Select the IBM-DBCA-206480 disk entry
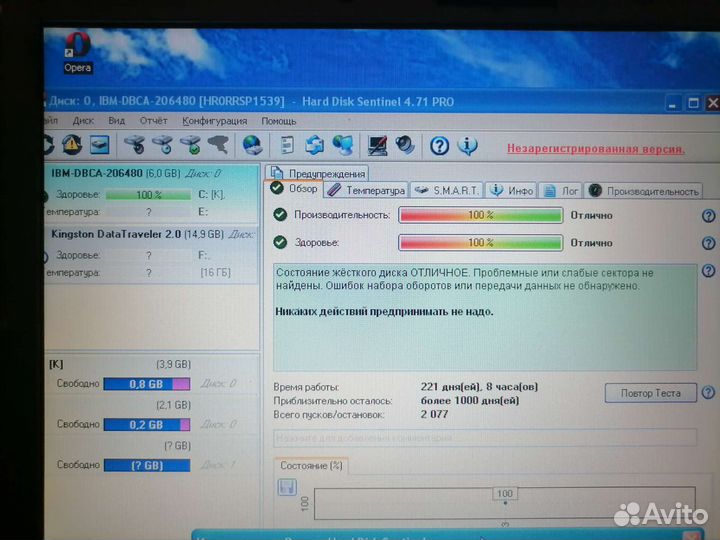This screenshot has height=540, width=720. point(152,193)
